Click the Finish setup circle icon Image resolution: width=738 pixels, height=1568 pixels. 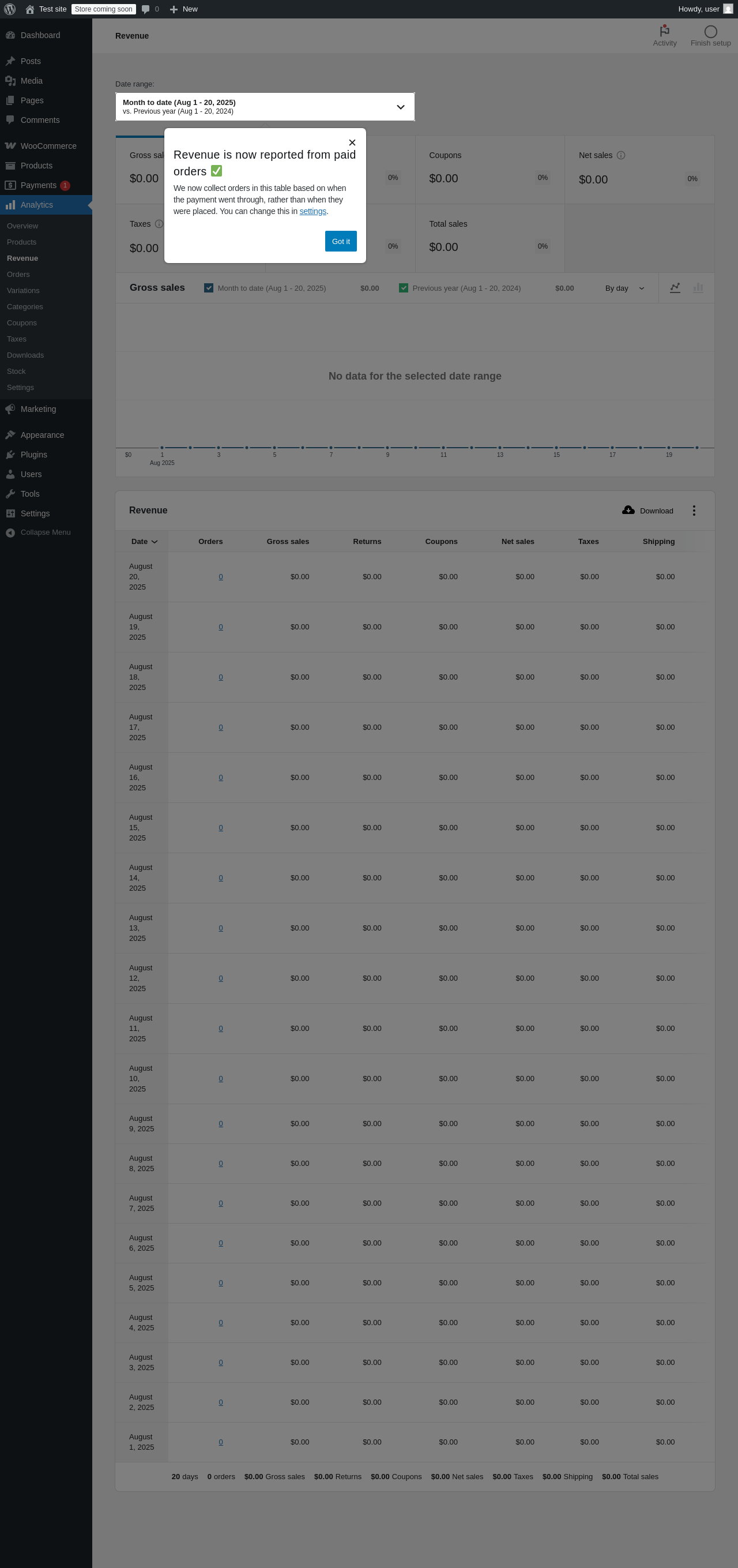tap(710, 32)
